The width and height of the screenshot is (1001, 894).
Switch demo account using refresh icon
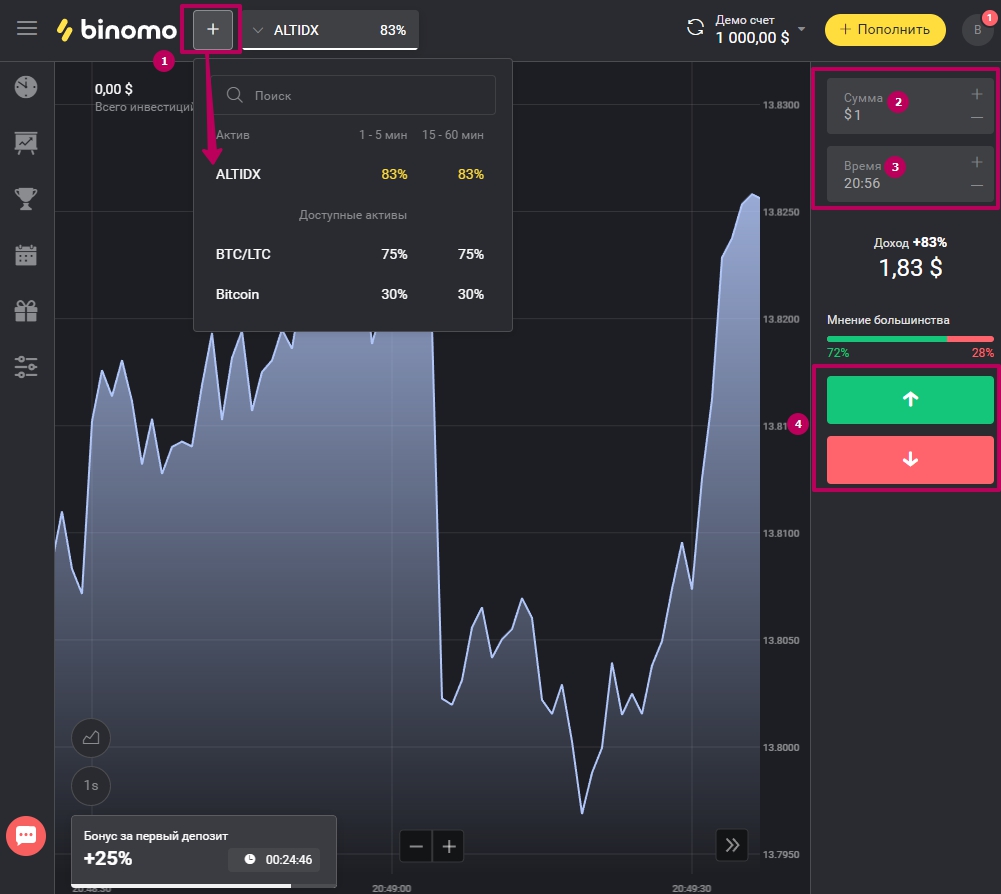click(695, 29)
